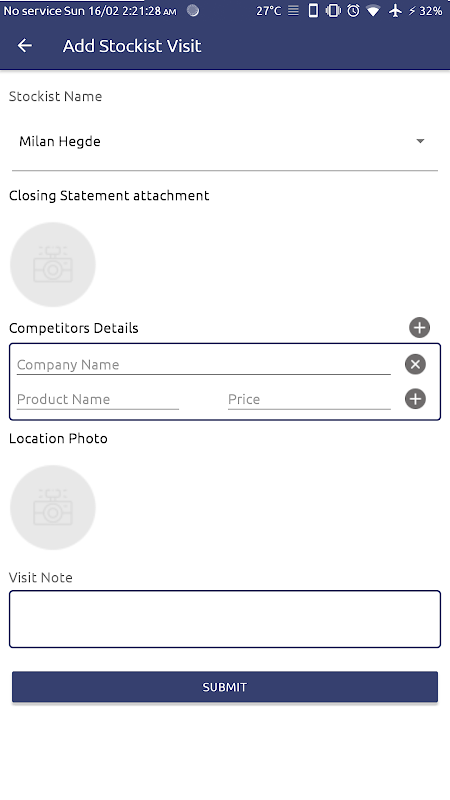Remove competitor entry with the X icon
Screen dimensions: 450x800
415,364
